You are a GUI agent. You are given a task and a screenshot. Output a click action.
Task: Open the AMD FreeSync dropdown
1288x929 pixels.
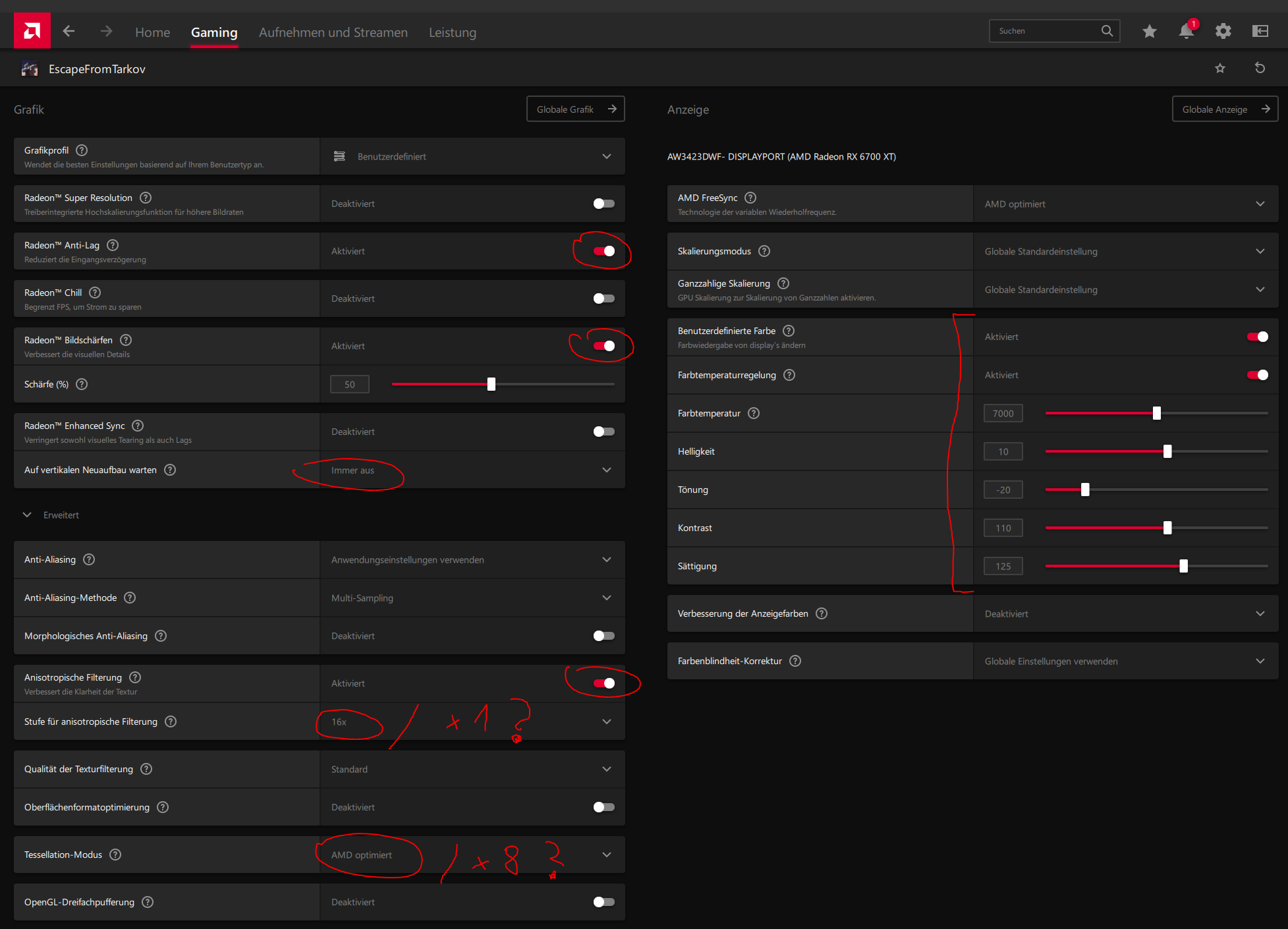[1125, 204]
